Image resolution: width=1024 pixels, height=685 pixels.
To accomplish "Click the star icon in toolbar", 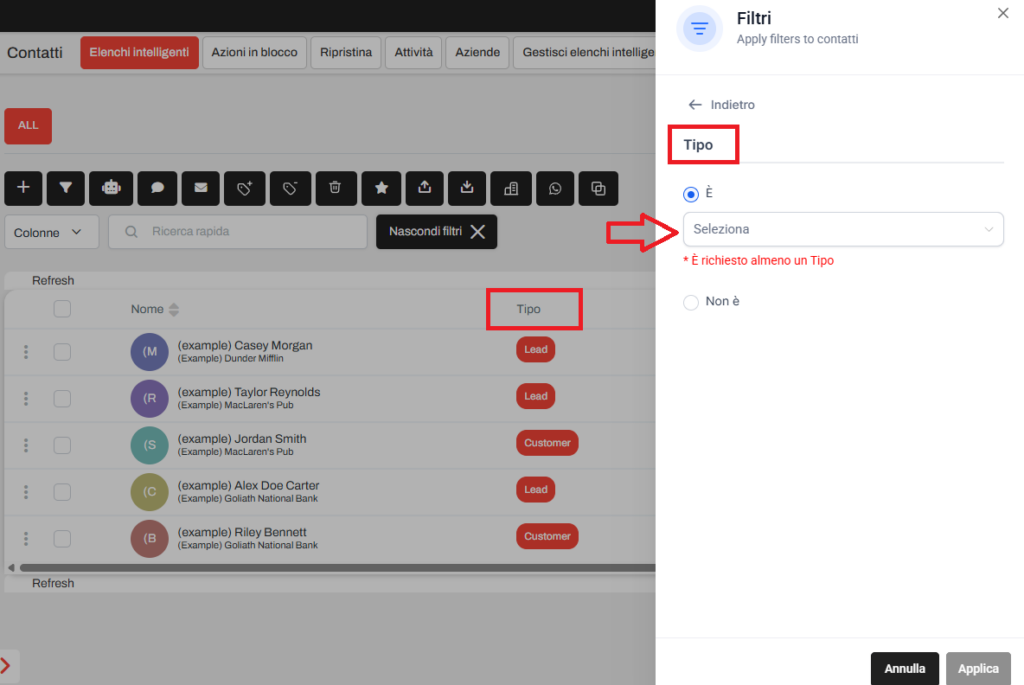I will (x=381, y=187).
